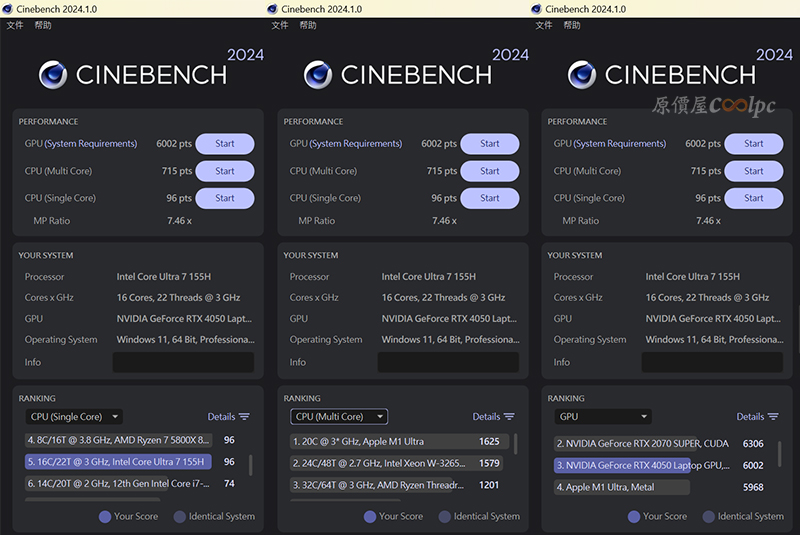Screen dimensions: 800x535
Task: Click the 715 pts score in right window
Action: pos(706,171)
